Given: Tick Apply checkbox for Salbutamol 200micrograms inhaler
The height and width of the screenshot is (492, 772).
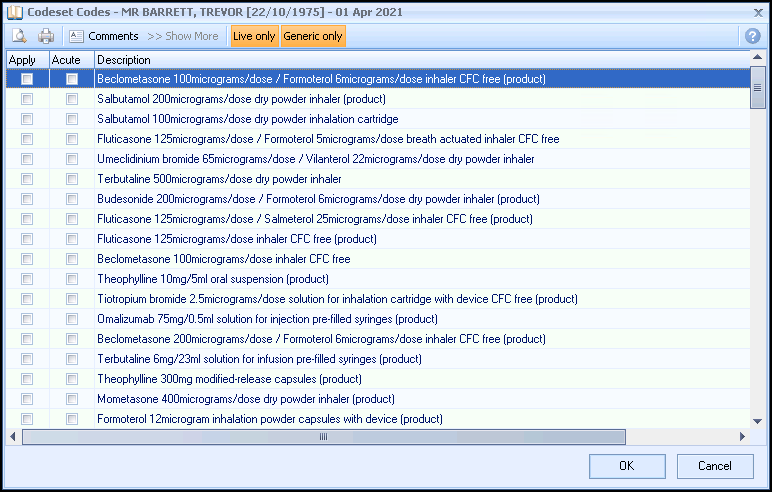Looking at the screenshot, I should (x=27, y=99).
